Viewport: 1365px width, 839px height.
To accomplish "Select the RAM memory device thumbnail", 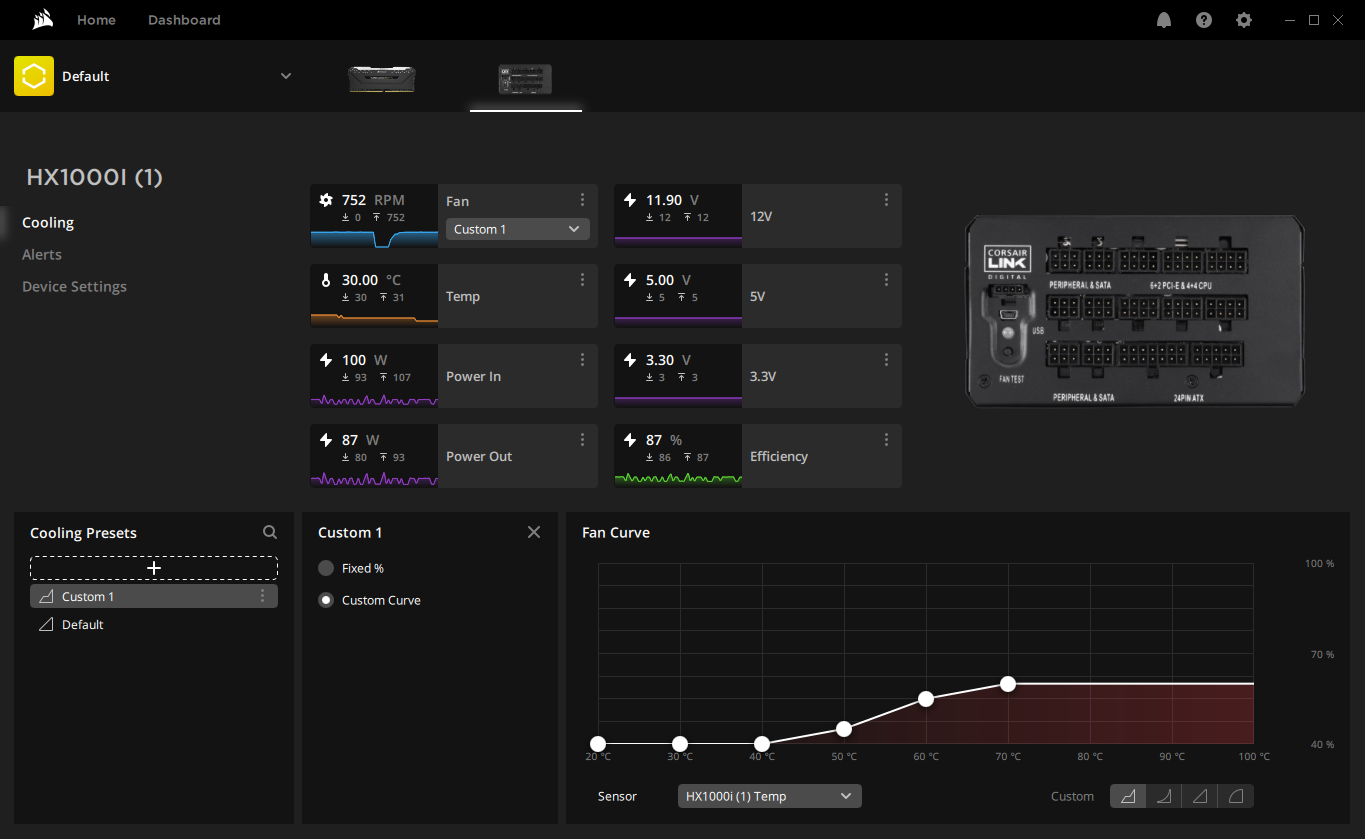I will click(381, 79).
